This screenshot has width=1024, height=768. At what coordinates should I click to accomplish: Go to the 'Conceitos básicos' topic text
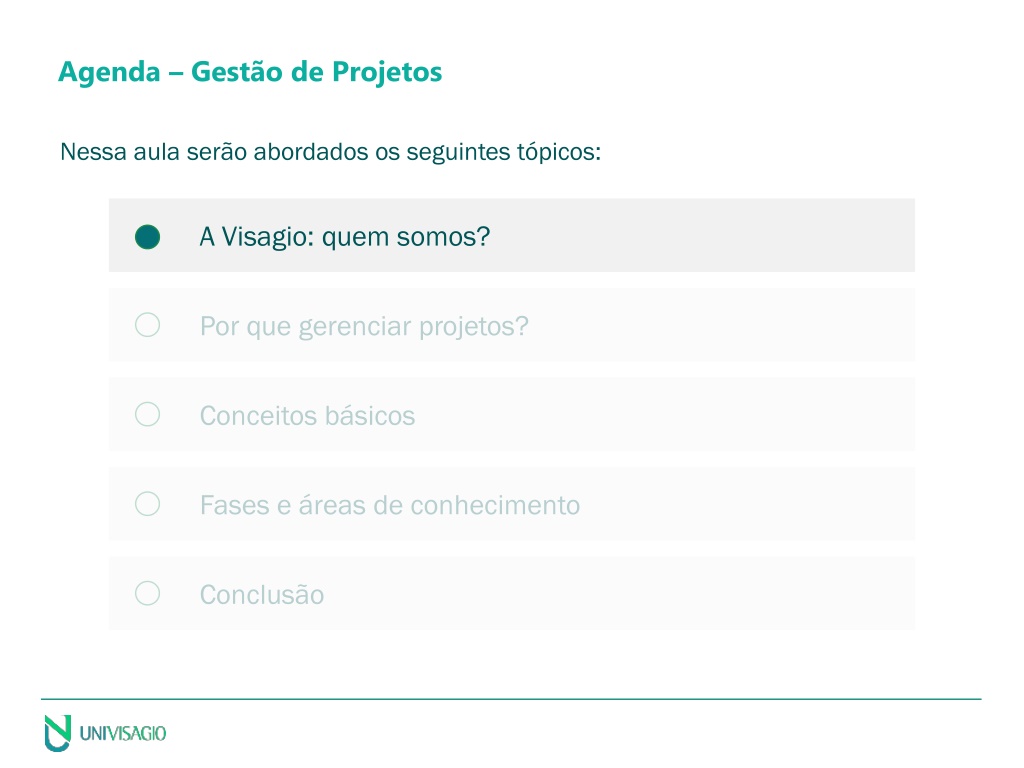pos(308,416)
